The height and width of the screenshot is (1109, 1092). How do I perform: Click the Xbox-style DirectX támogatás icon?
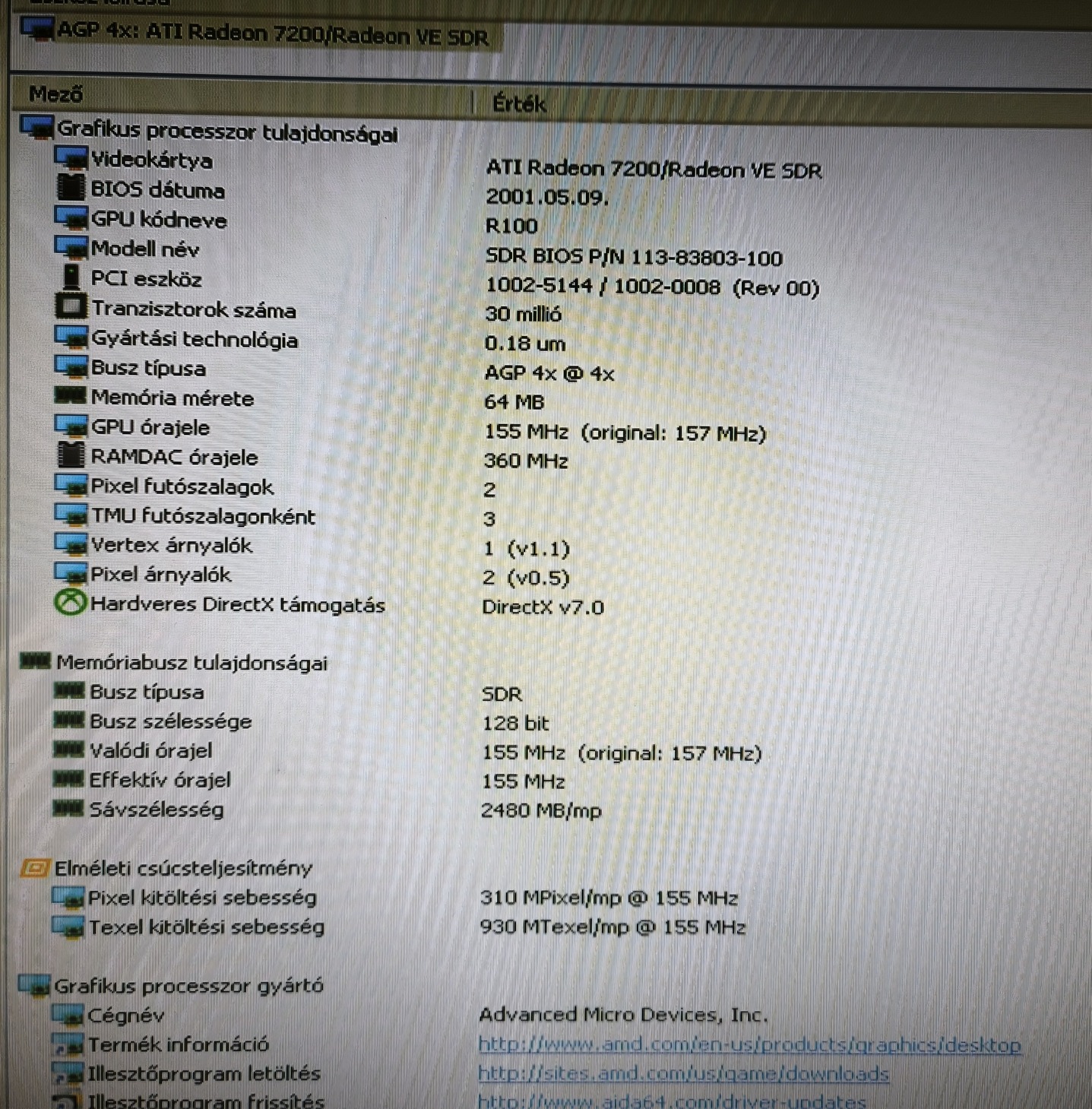point(70,604)
